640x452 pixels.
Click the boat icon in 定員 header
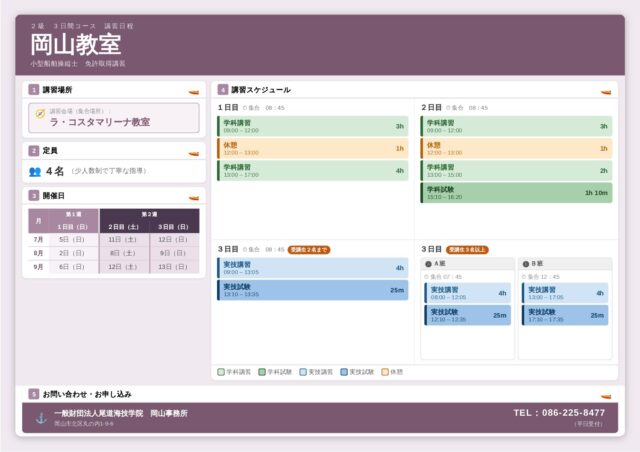(194, 154)
